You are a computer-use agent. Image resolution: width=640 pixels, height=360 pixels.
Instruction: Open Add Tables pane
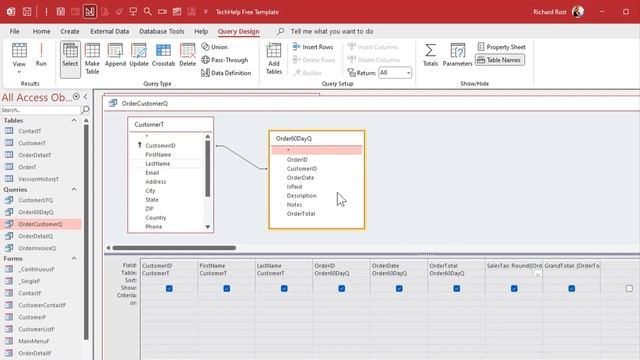click(273, 59)
